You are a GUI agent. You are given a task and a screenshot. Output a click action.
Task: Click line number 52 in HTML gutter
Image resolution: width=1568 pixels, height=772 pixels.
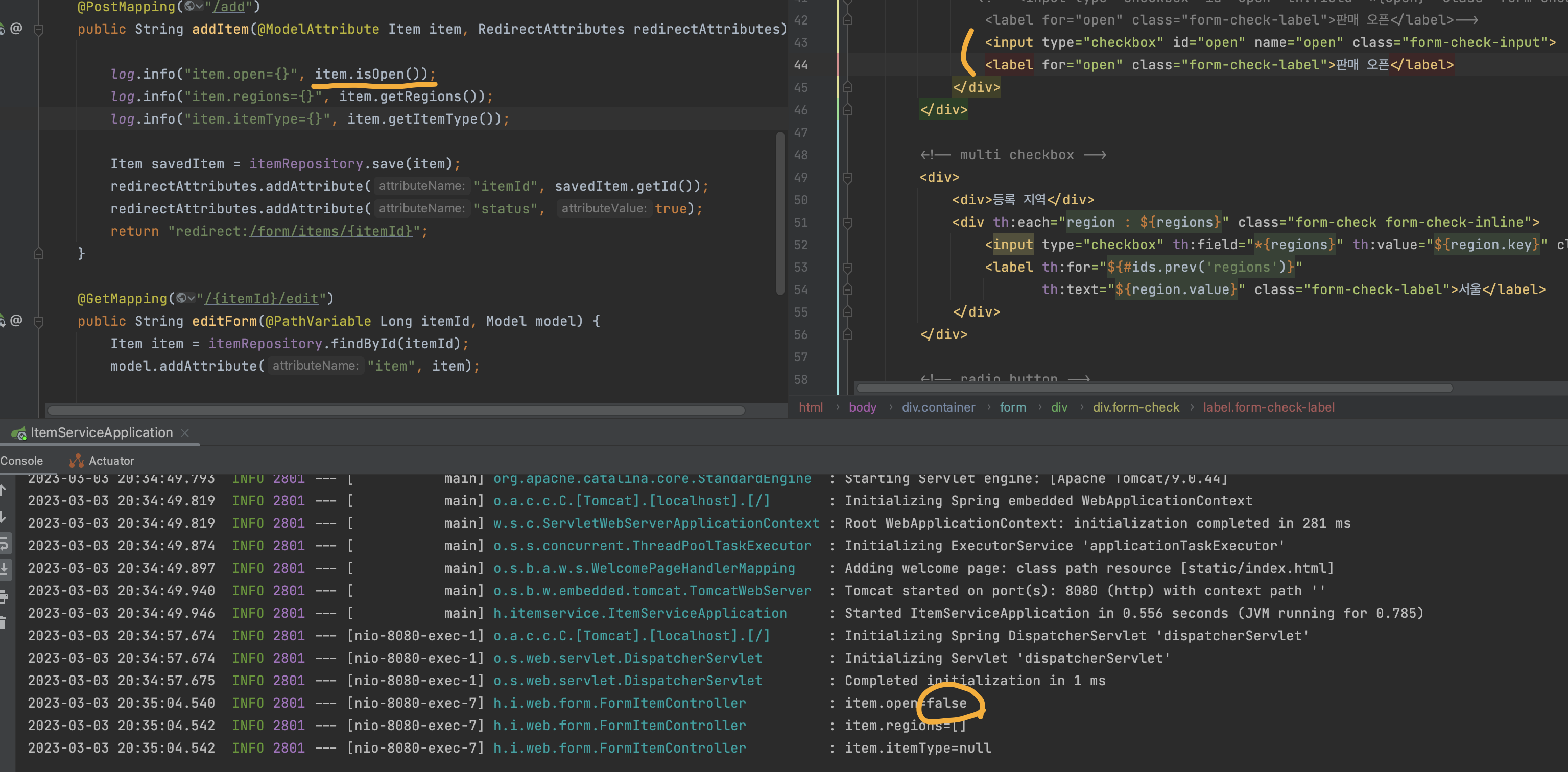pos(801,245)
